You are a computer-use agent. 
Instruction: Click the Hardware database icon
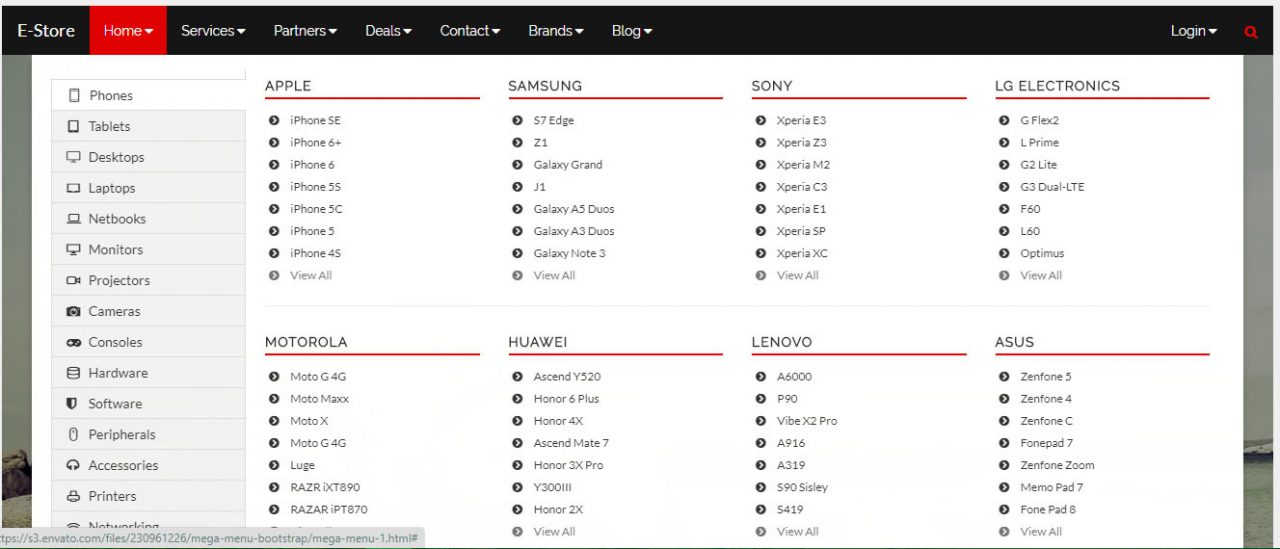[x=73, y=373]
